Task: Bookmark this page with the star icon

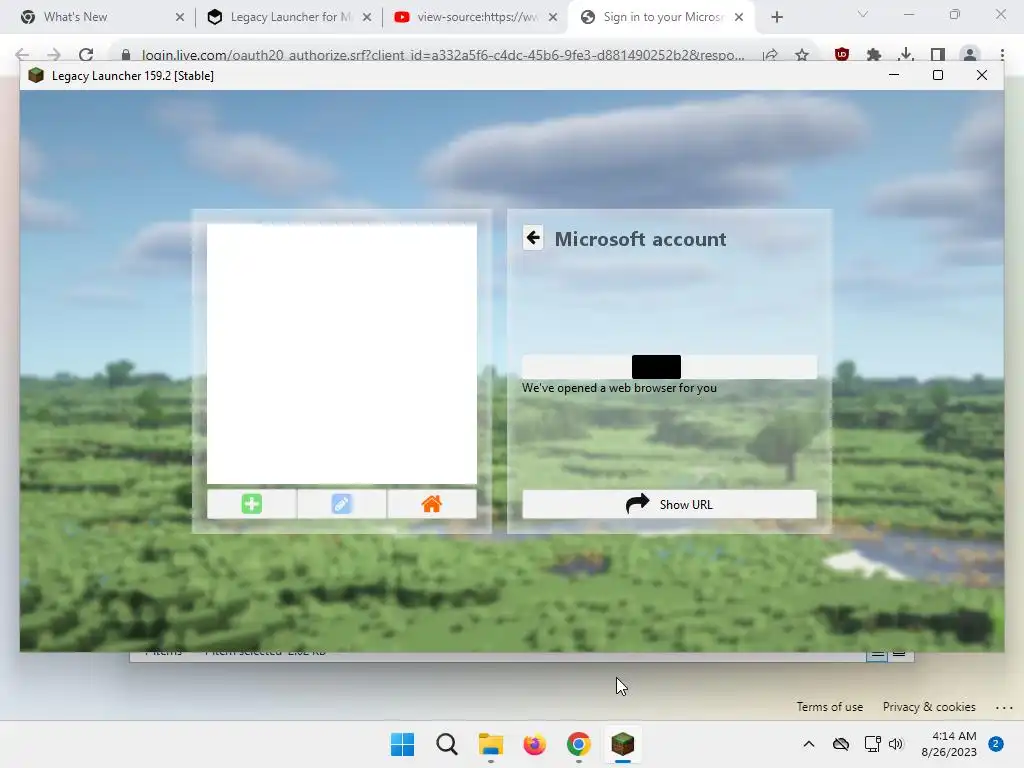Action: click(x=802, y=55)
